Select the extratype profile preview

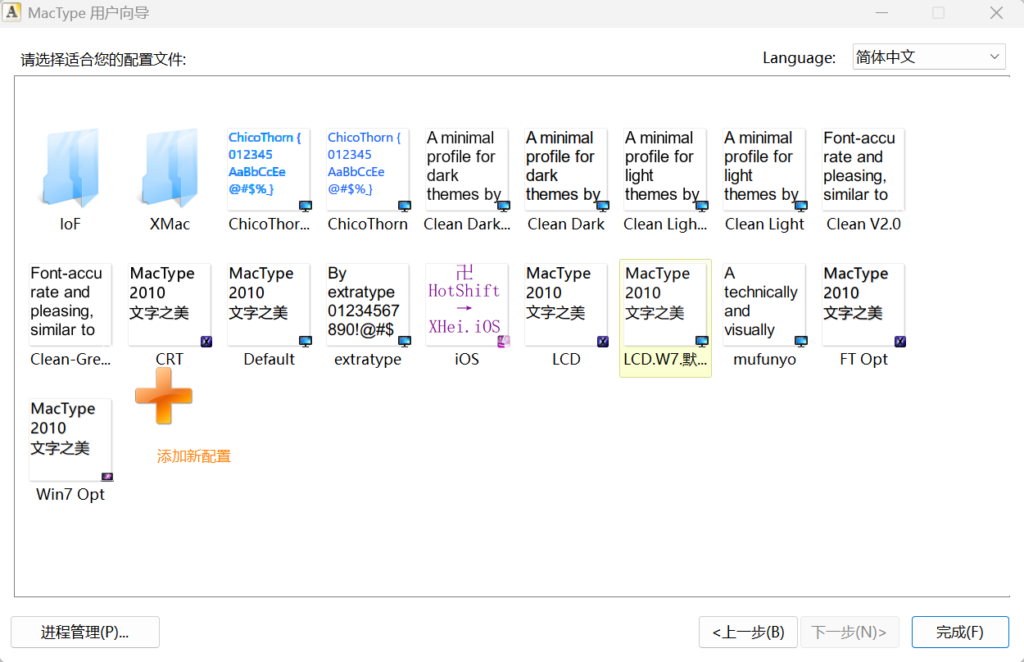[x=368, y=305]
